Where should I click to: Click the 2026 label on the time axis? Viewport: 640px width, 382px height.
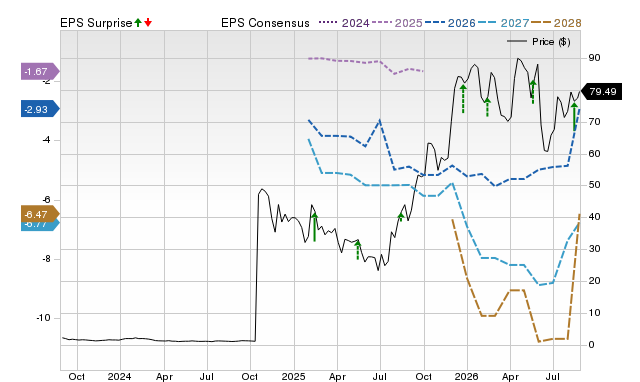pos(467,377)
